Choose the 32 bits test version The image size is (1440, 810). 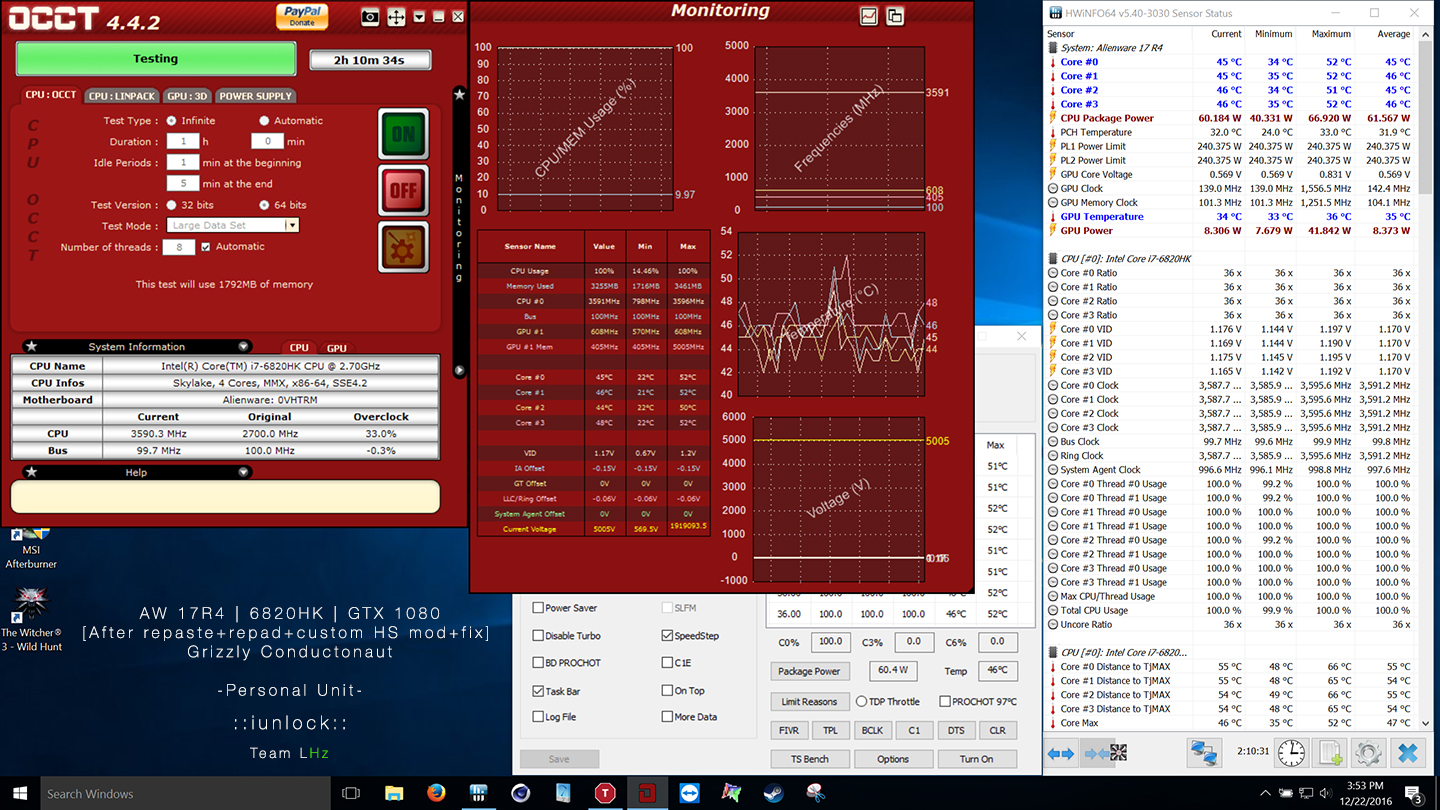click(172, 205)
